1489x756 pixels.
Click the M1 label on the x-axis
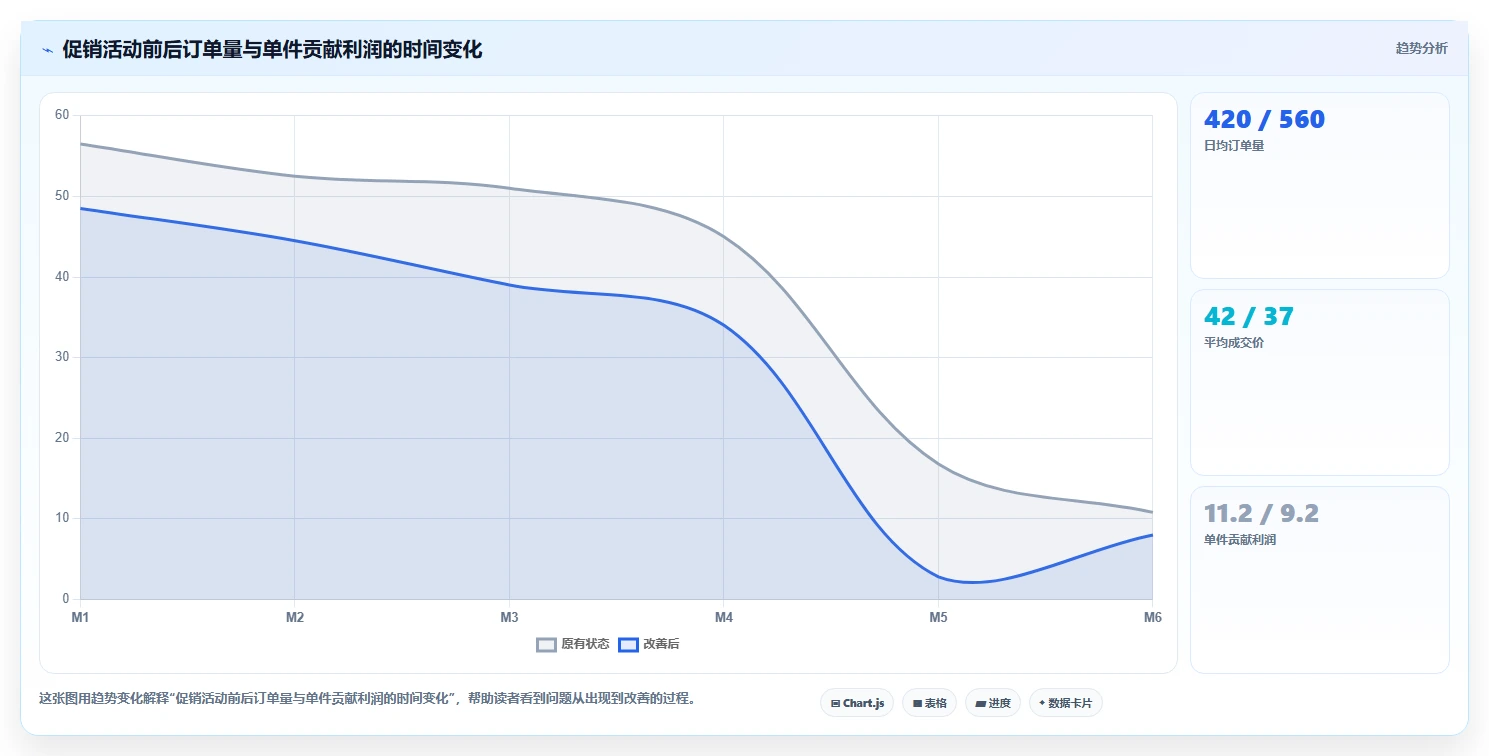tap(80, 617)
